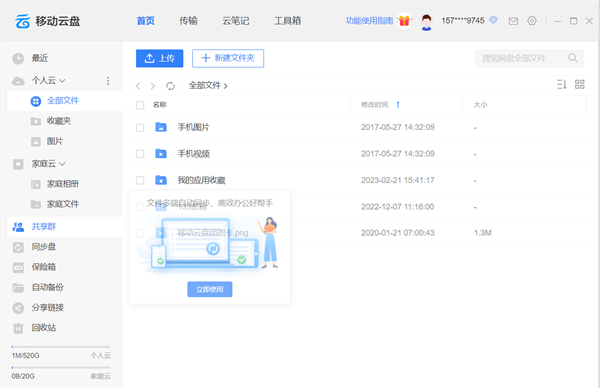The height and width of the screenshot is (388, 600).
Task: Open the 最近 recent files section
Action: click(x=40, y=58)
